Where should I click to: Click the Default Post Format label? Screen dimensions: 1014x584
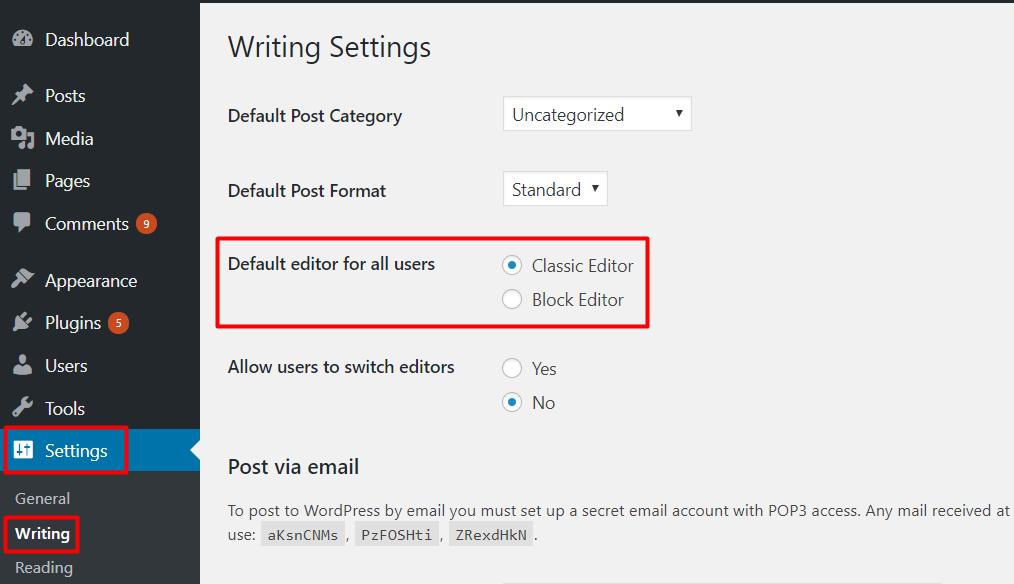(x=307, y=191)
